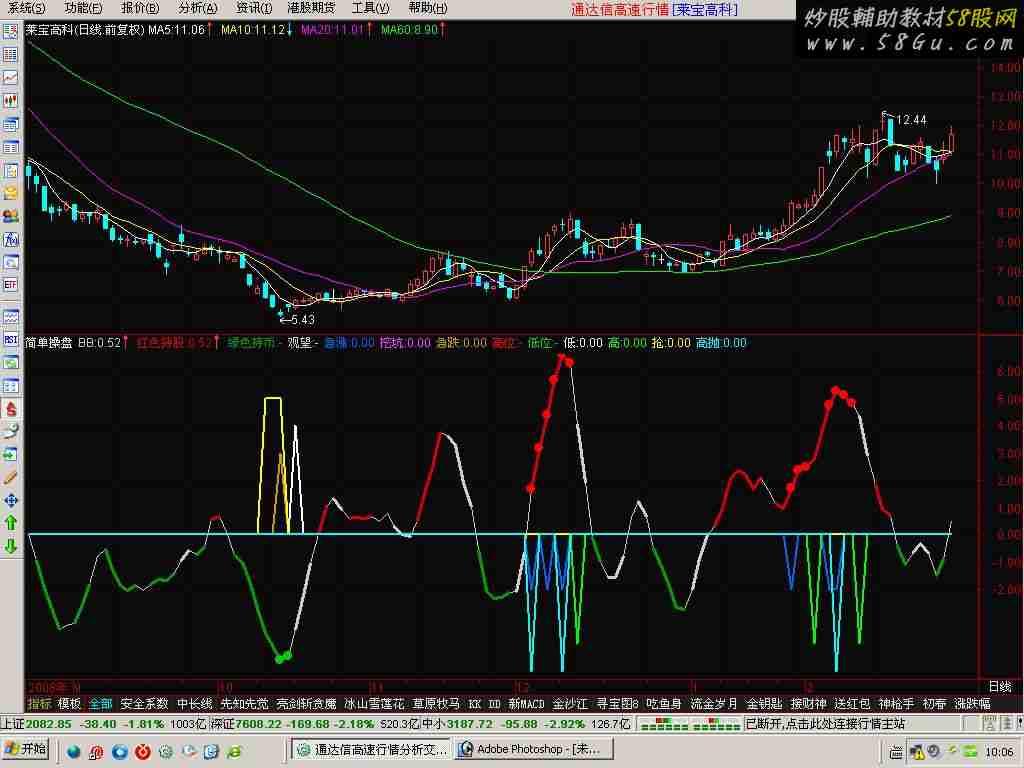
Task: Switch to 通达信高速行情分析 taskbar window
Action: point(371,749)
